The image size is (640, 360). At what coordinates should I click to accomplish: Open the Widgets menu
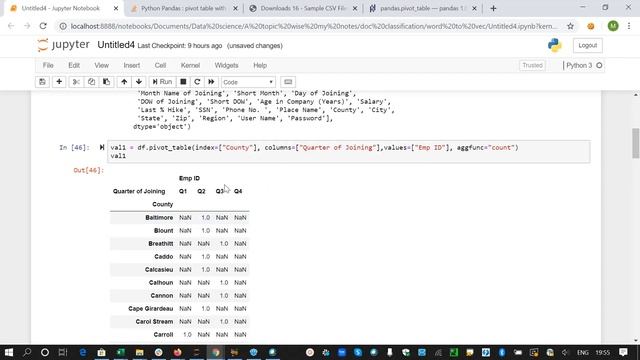click(x=226, y=65)
